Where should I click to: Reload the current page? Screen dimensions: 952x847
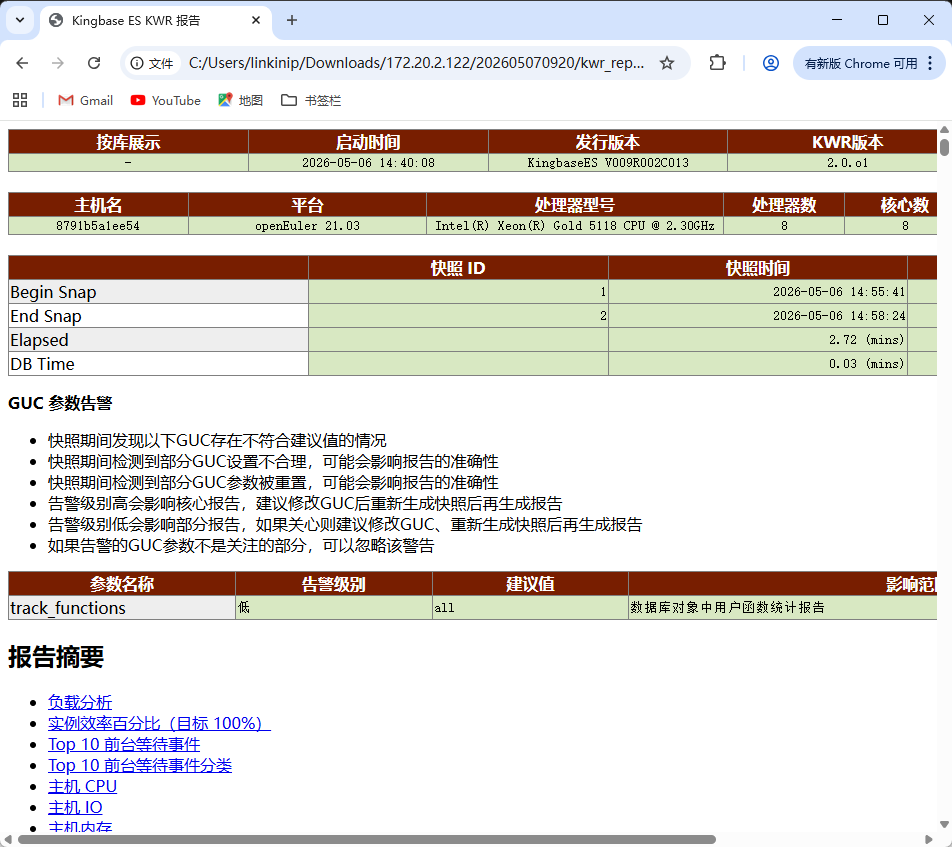(x=94, y=63)
